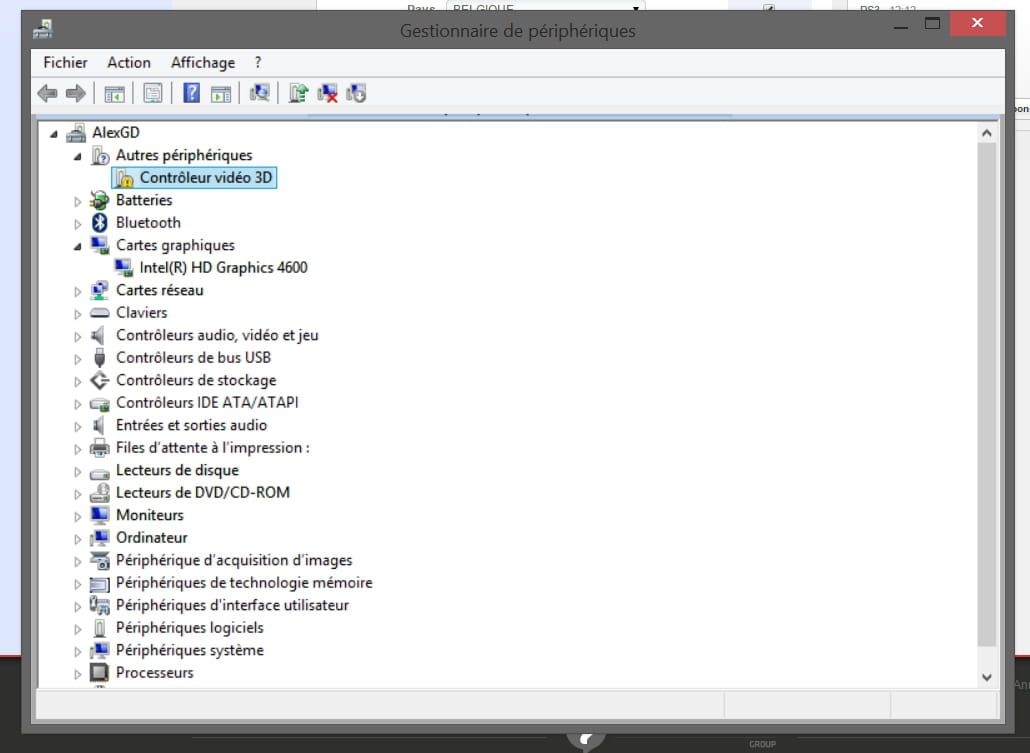Collapse the Autres périphériques category
The height and width of the screenshot is (753, 1030).
tap(78, 156)
